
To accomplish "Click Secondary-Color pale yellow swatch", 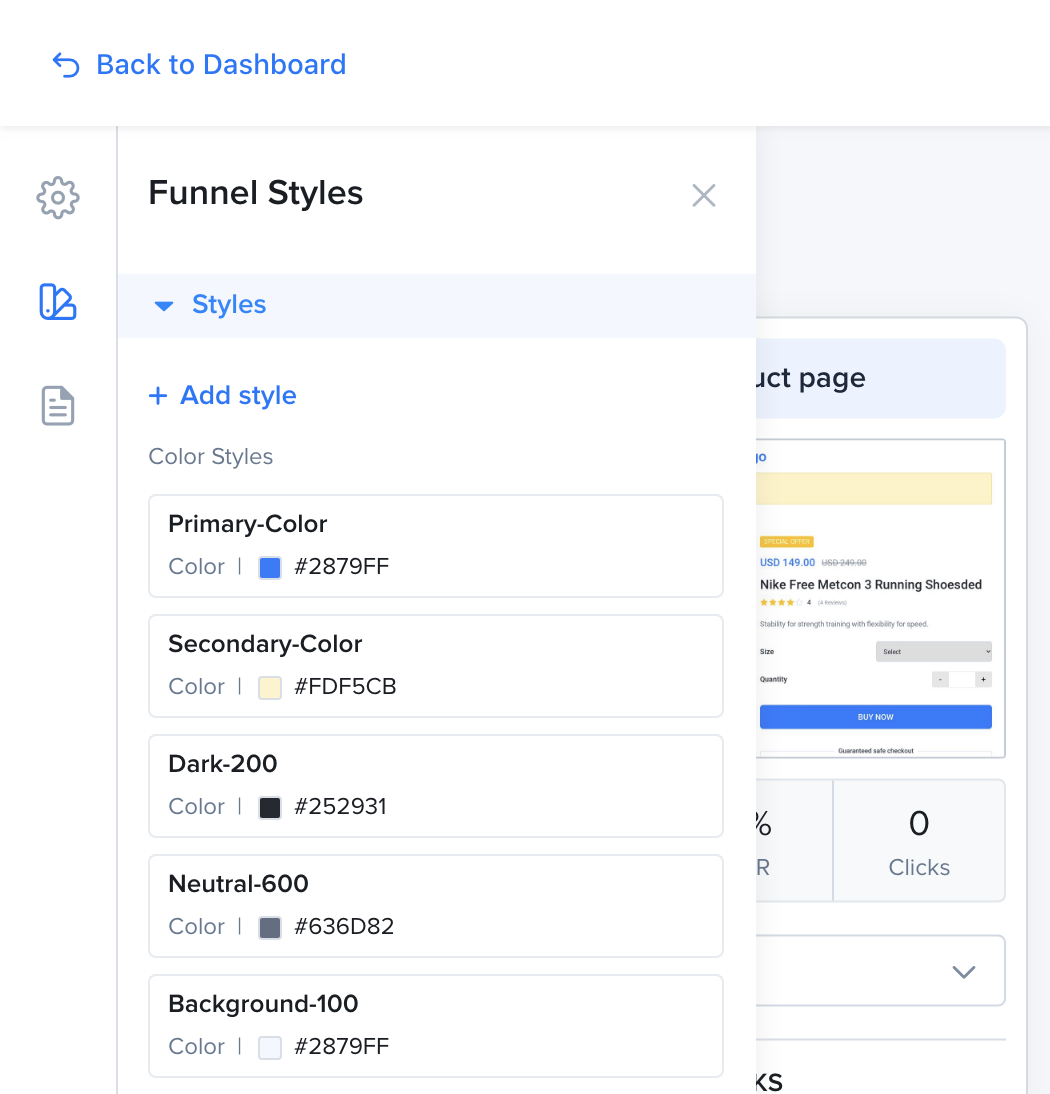I will tap(270, 687).
